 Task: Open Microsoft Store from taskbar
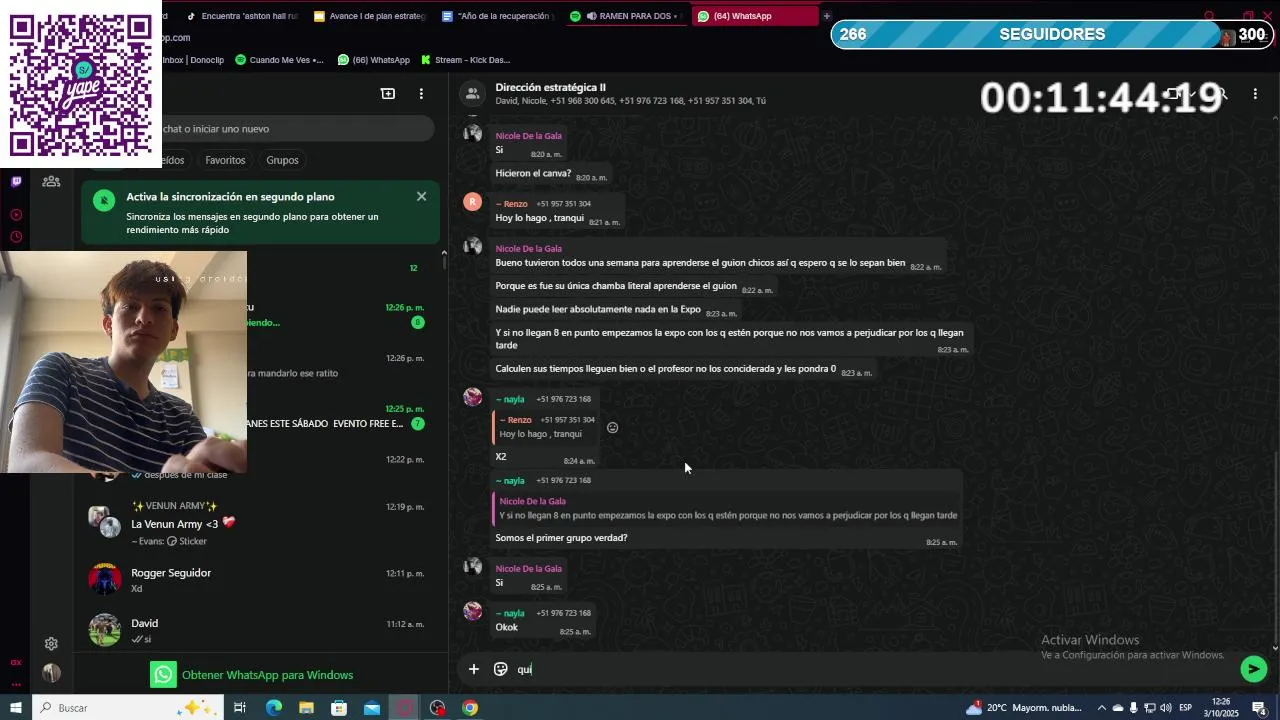pos(339,708)
